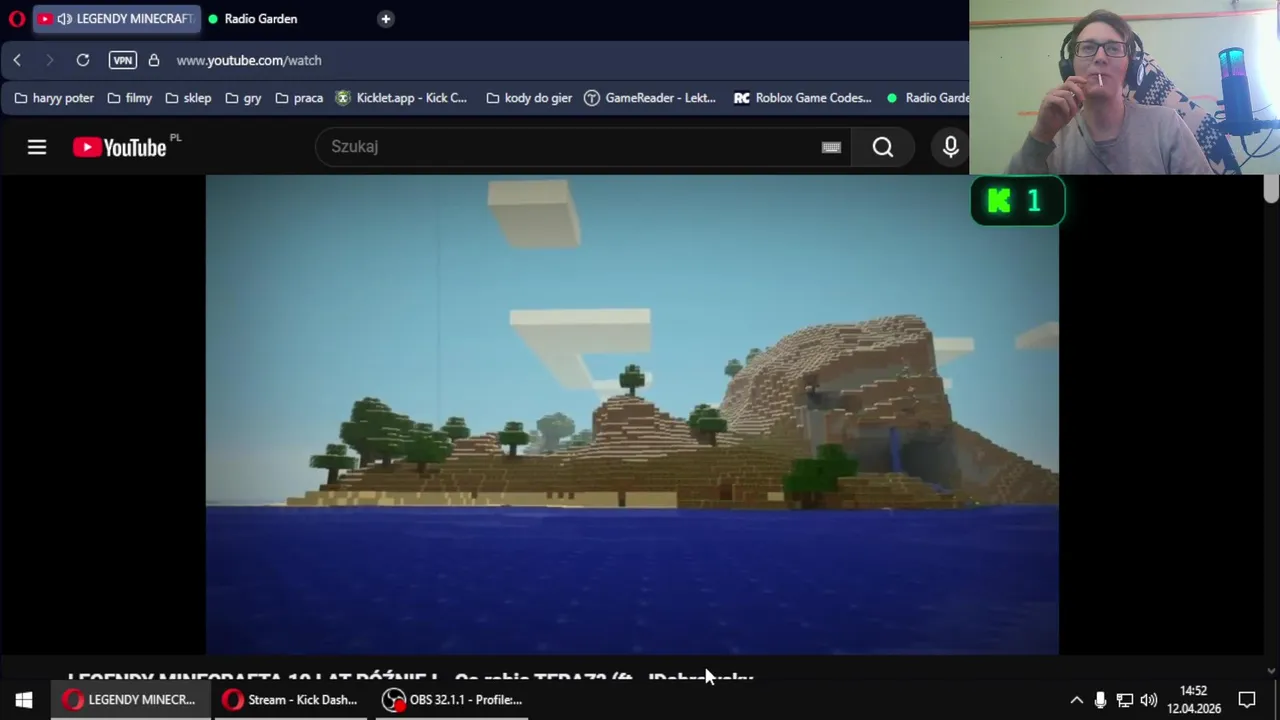Start voice search with microphone icon
1280x720 pixels.
click(950, 147)
